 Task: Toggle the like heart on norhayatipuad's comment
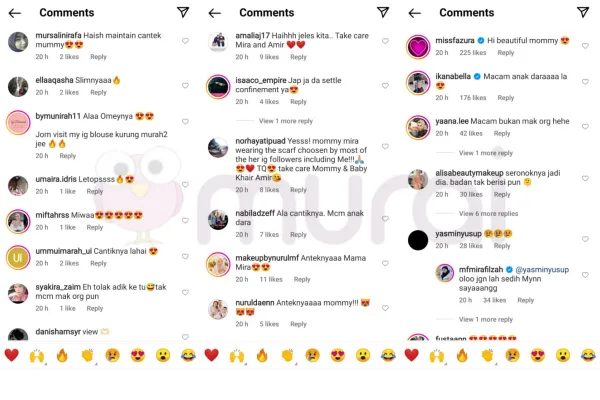[385, 146]
